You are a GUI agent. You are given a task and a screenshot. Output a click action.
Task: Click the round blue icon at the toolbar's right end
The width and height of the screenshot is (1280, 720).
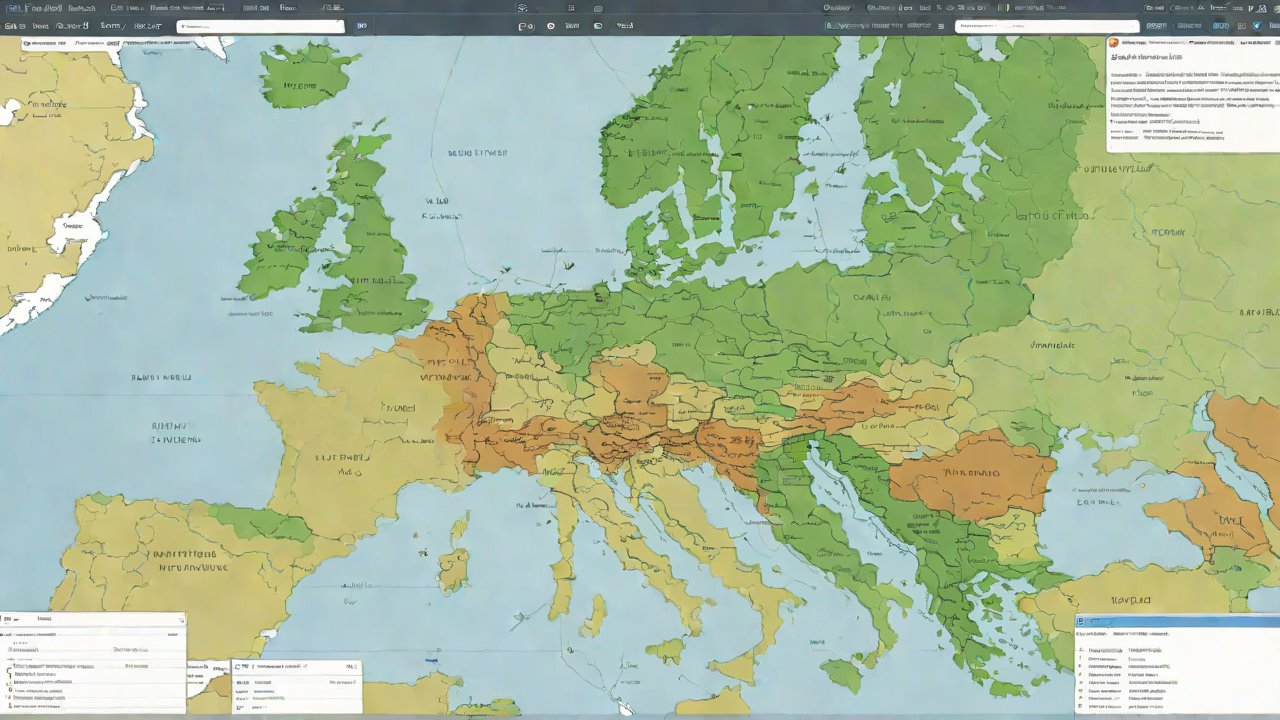1257,26
